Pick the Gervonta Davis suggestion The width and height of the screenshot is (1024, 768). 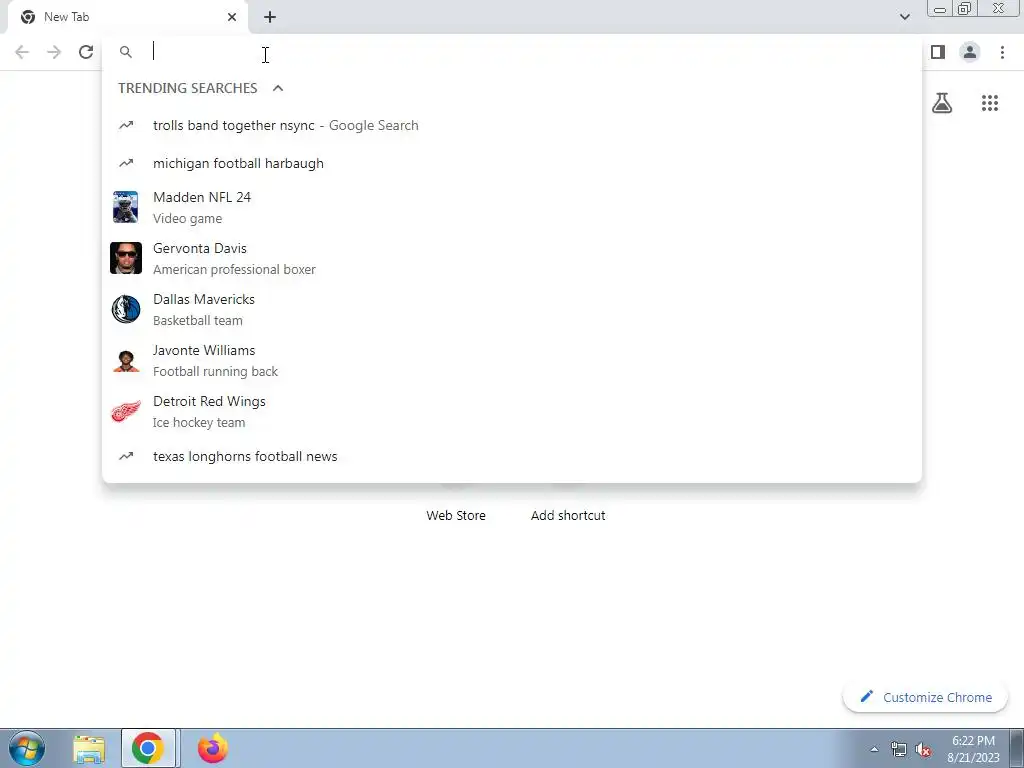[511, 258]
